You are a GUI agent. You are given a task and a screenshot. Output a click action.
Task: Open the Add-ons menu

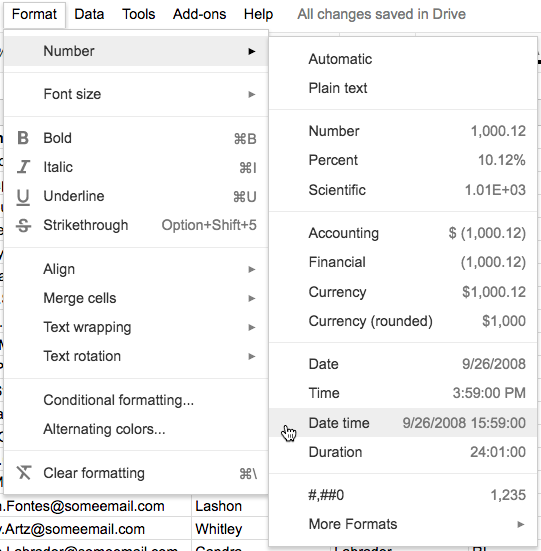click(199, 14)
